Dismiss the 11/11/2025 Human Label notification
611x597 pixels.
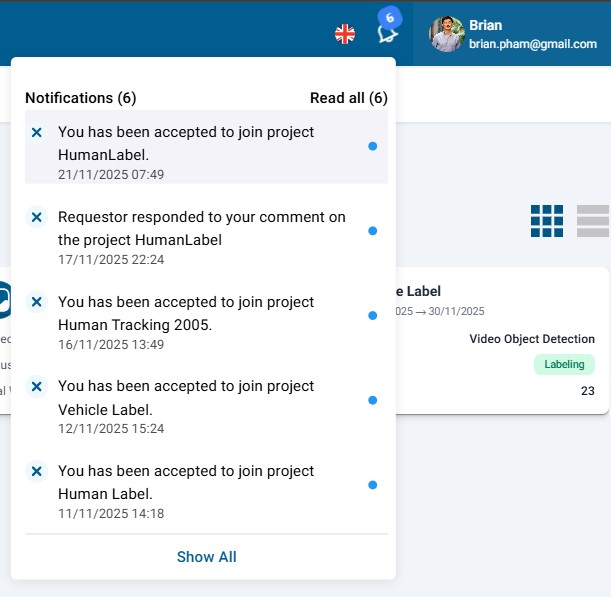(37, 471)
